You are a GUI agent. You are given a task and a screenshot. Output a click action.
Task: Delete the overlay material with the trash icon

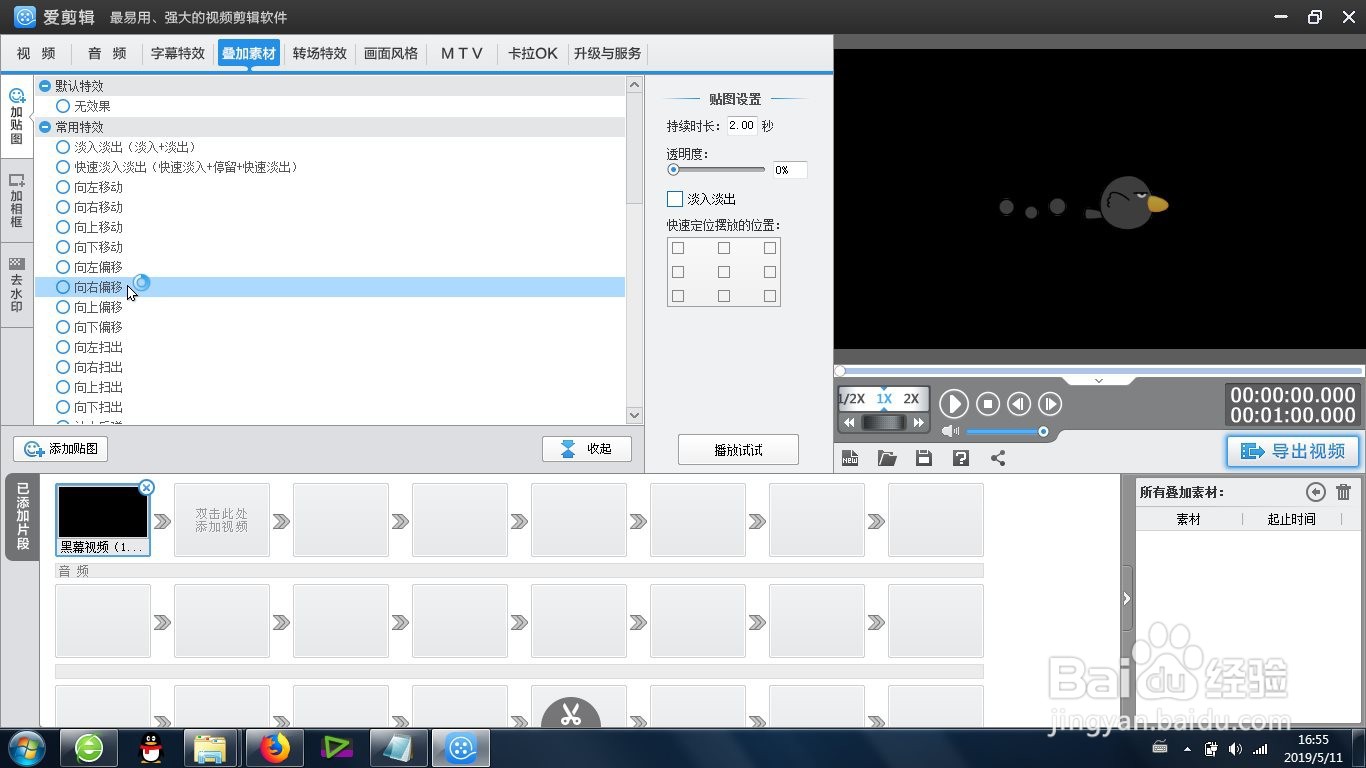click(1343, 492)
